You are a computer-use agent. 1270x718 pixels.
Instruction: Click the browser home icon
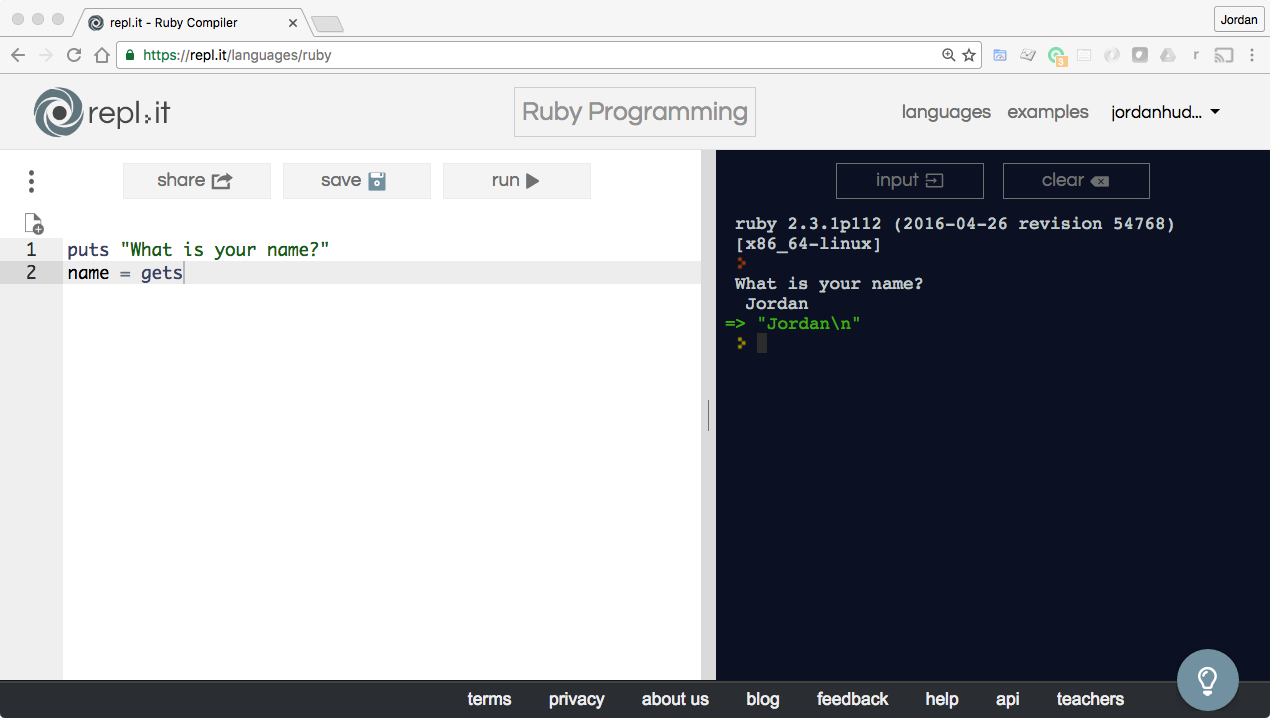click(x=101, y=56)
